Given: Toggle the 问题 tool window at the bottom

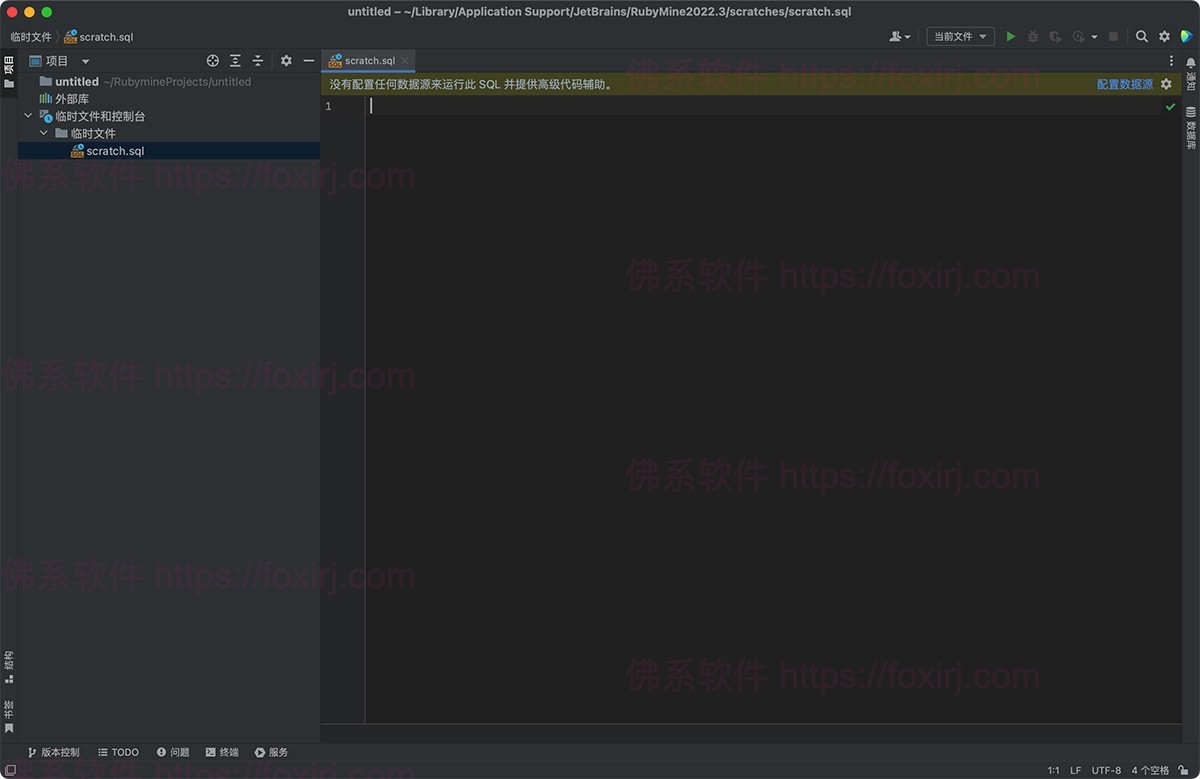Looking at the screenshot, I should 173,752.
